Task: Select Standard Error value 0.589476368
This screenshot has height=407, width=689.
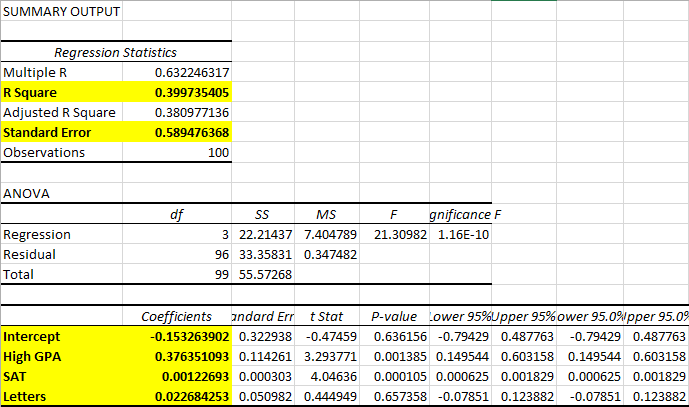Action: pos(177,132)
